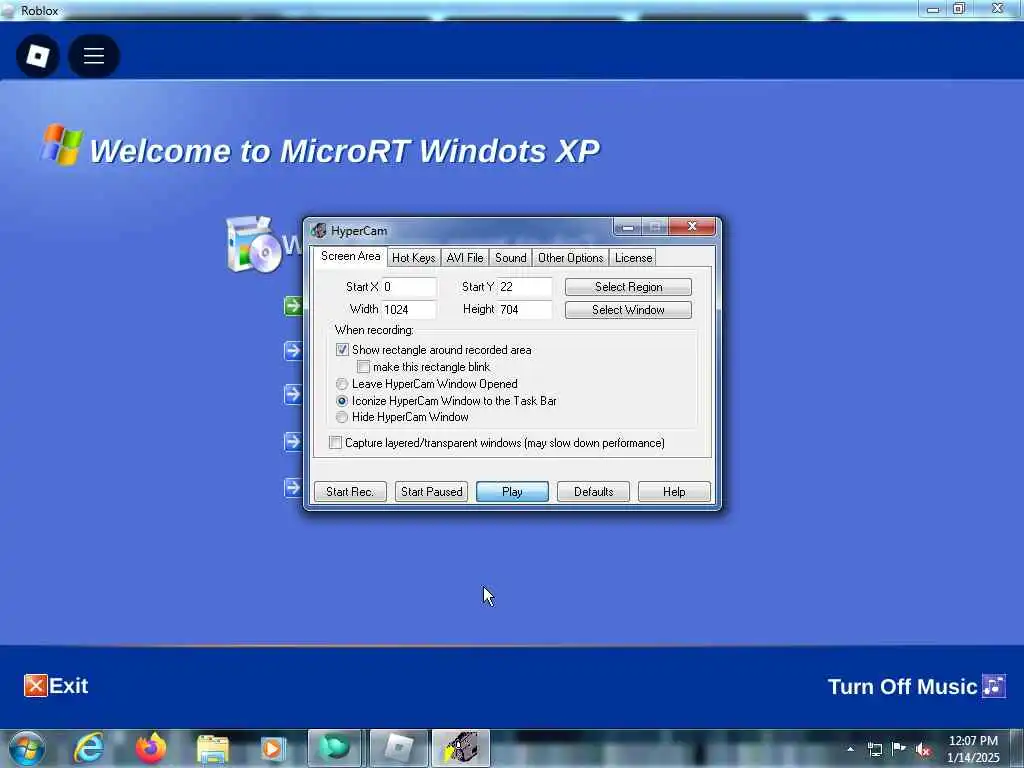Open Action Center flag icon
This screenshot has height=768, width=1024.
899,748
